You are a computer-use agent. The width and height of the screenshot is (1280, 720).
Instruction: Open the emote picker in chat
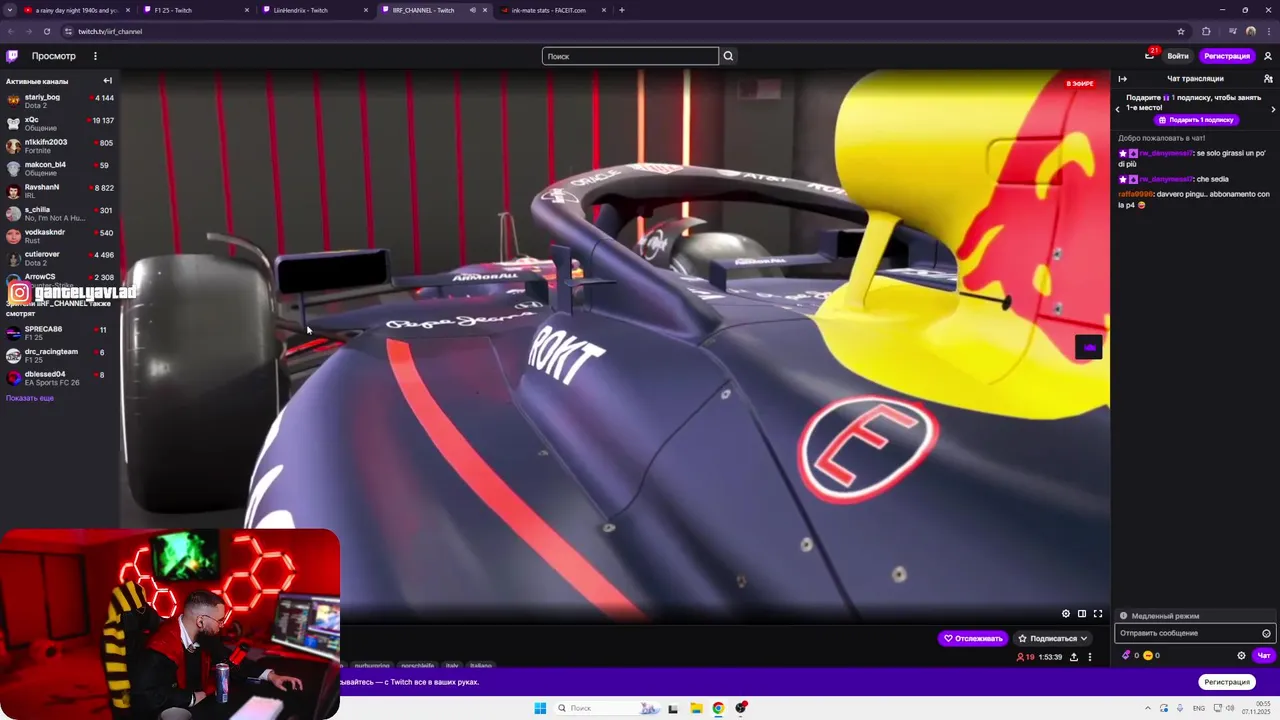click(1266, 633)
